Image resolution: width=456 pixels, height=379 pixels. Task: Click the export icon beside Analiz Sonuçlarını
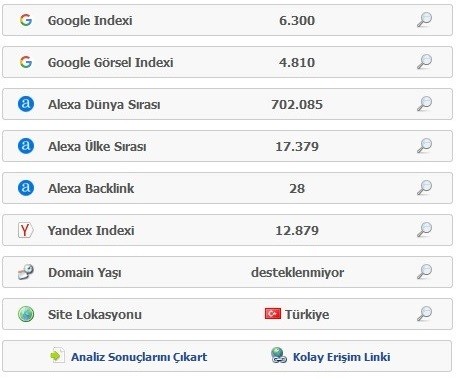point(57,355)
